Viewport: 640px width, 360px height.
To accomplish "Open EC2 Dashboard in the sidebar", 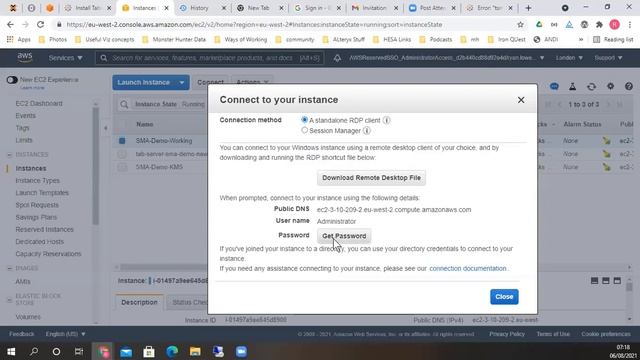I will pos(39,103).
